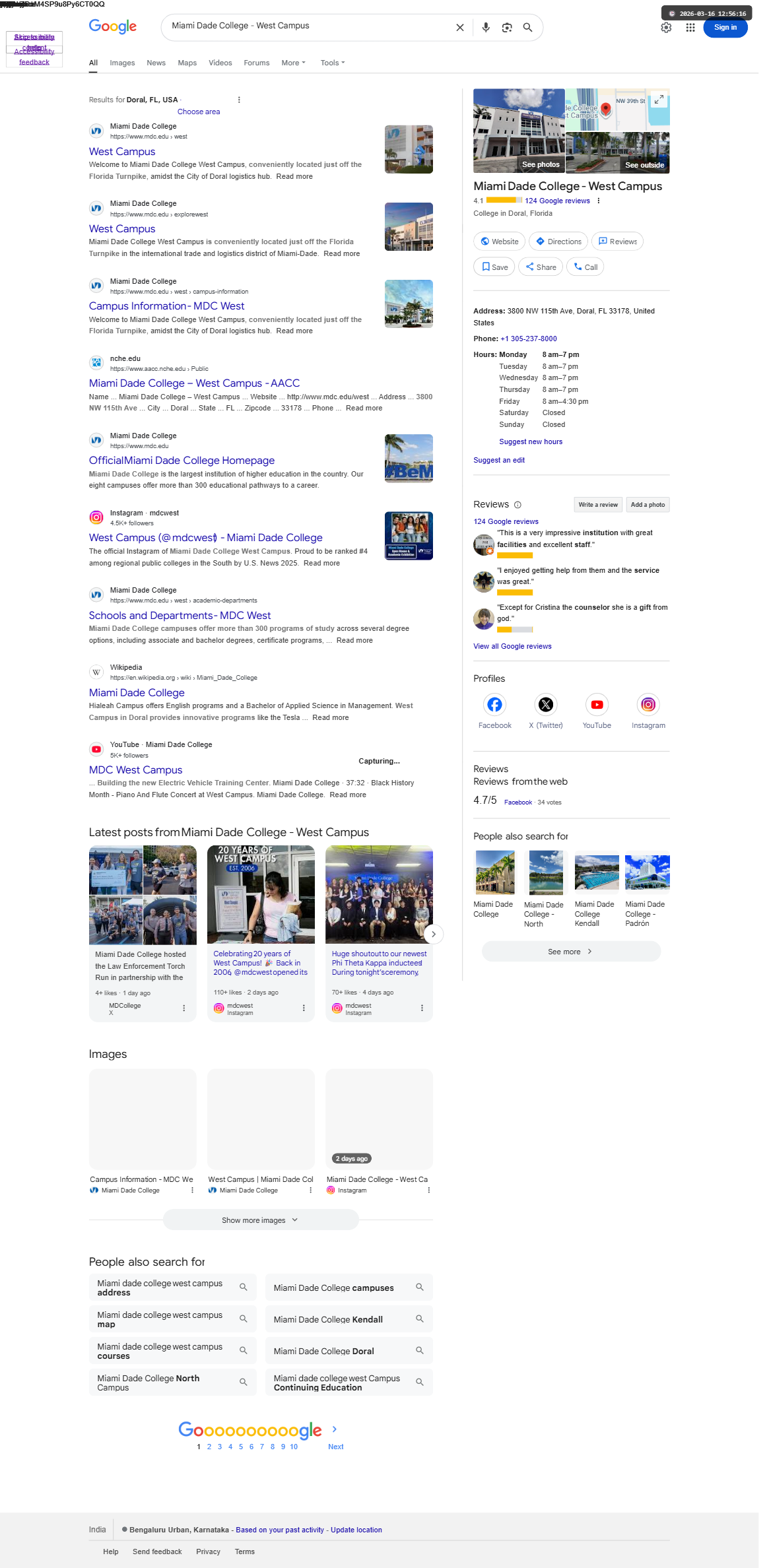Switch to the Videos tab
The image size is (767, 1568).
click(220, 63)
